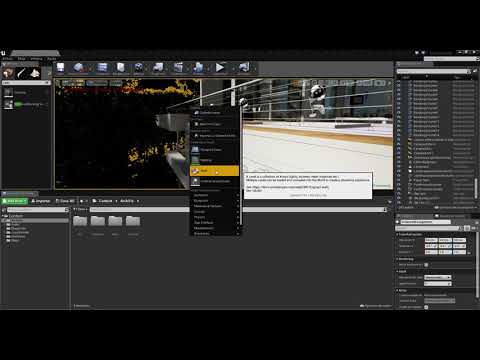The width and height of the screenshot is (480, 360).
Task: Open the Source Control toolbar button
Action: point(79,68)
